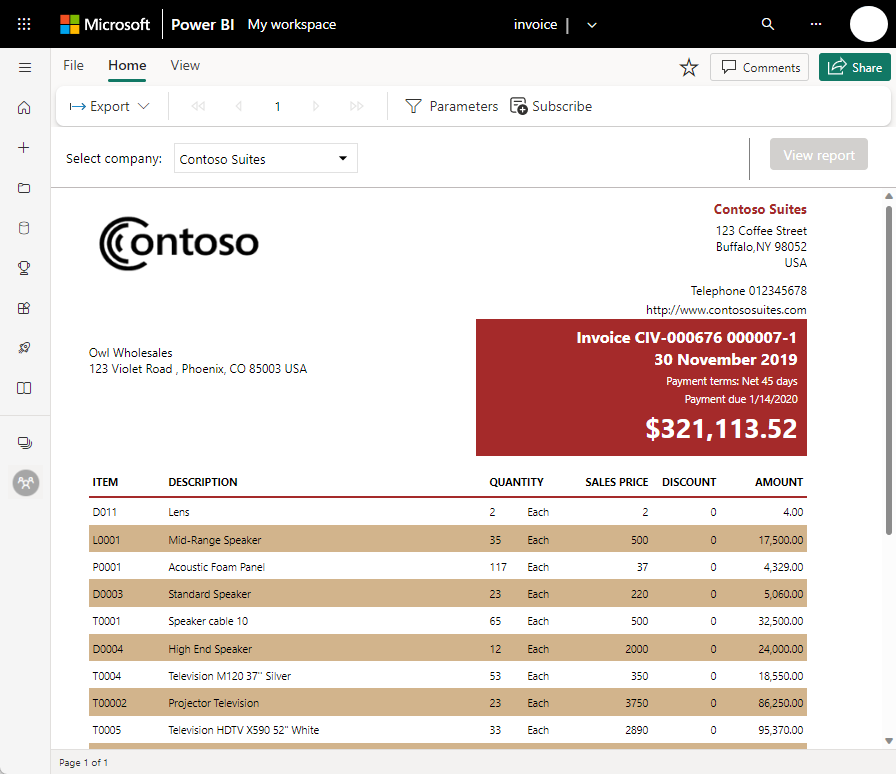896x774 pixels.
Task: Click the amount 95,370.00
Action: 781,730
